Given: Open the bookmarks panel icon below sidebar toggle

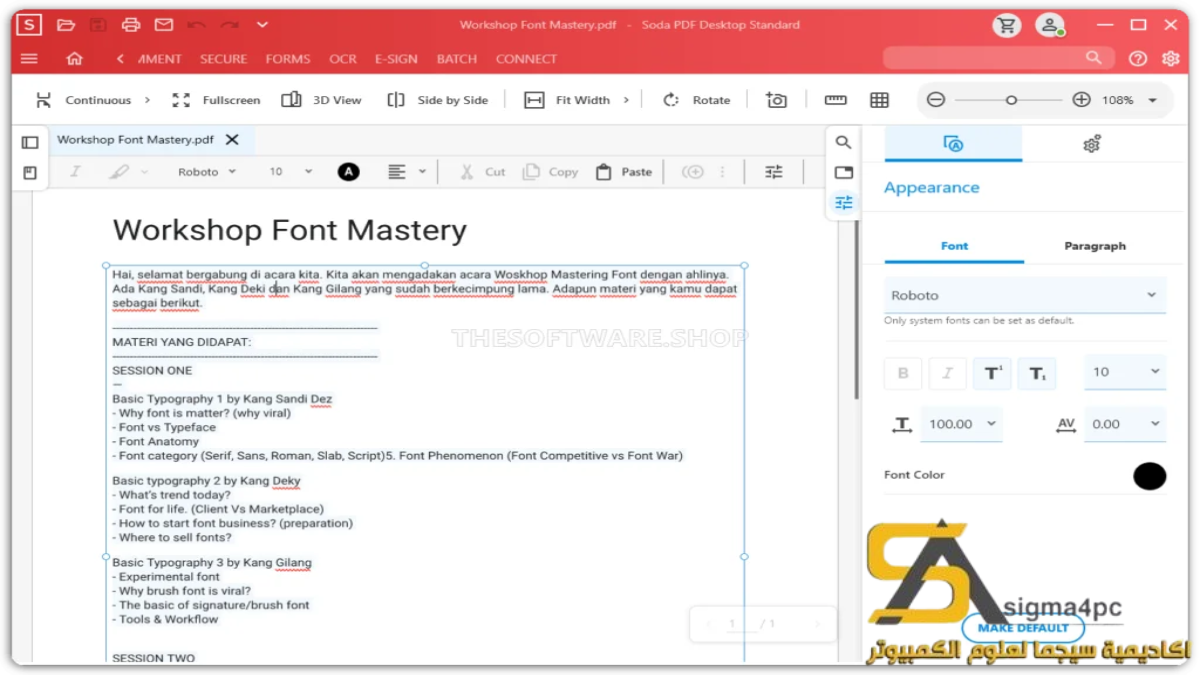Looking at the screenshot, I should pyautogui.click(x=30, y=173).
